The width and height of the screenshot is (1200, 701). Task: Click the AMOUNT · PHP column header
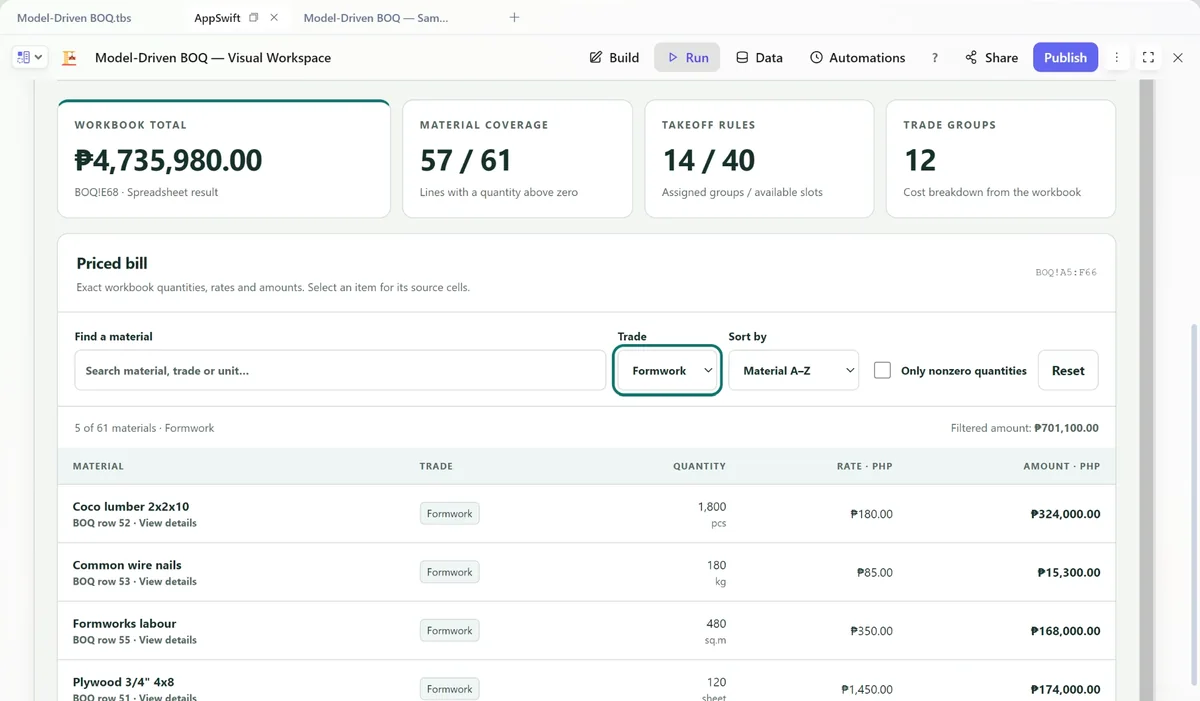coord(1061,466)
